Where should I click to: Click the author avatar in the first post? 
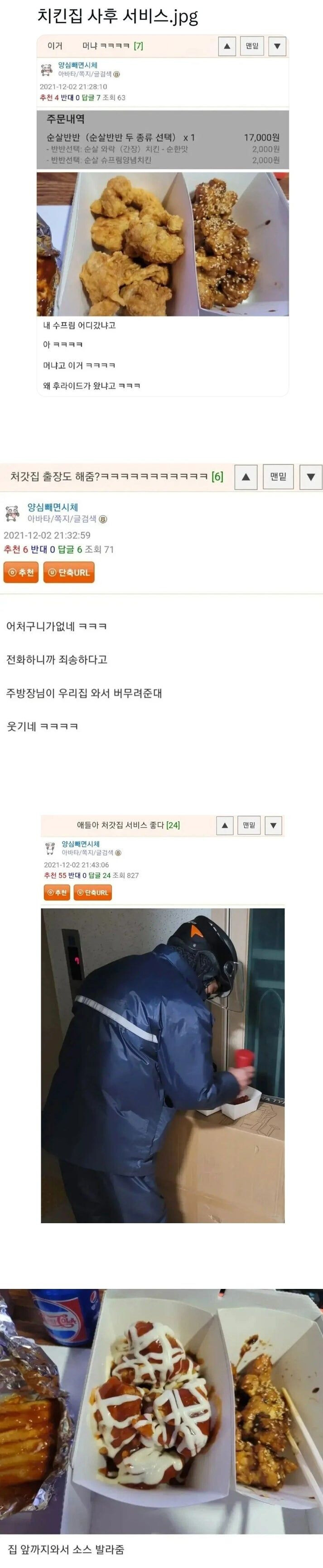click(x=47, y=69)
